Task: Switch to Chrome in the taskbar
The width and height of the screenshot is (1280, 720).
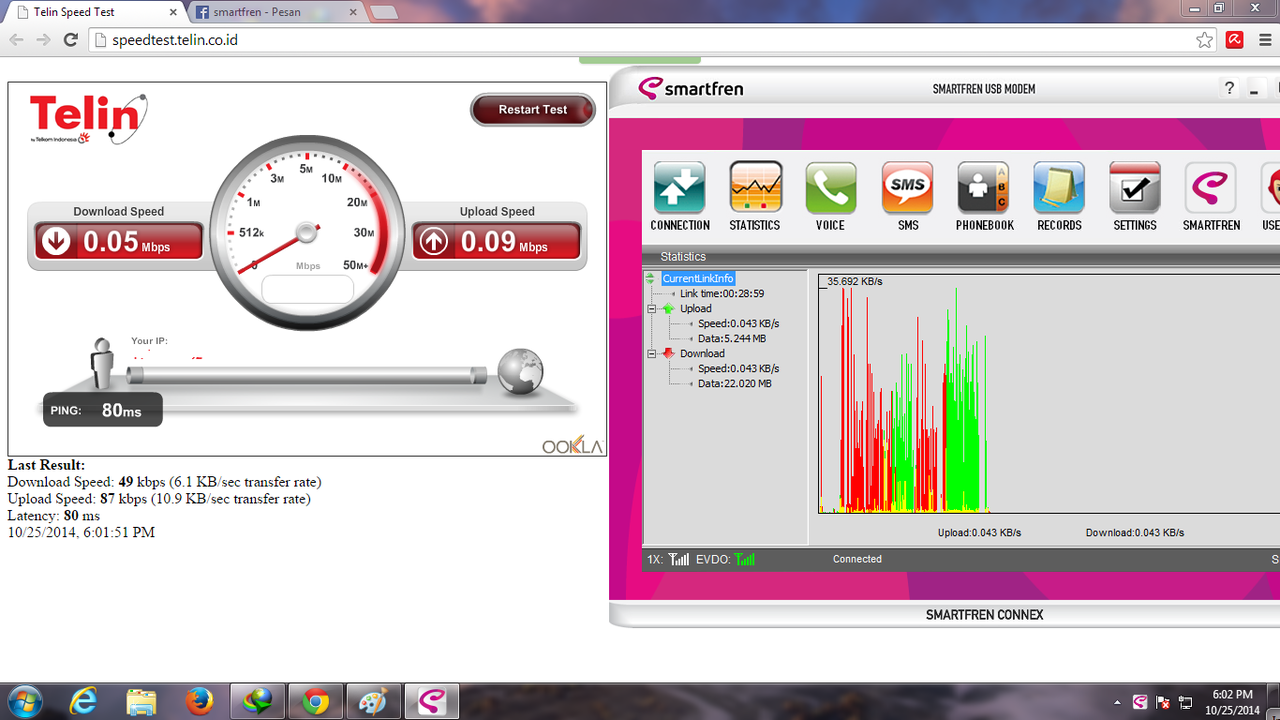Action: (x=316, y=702)
